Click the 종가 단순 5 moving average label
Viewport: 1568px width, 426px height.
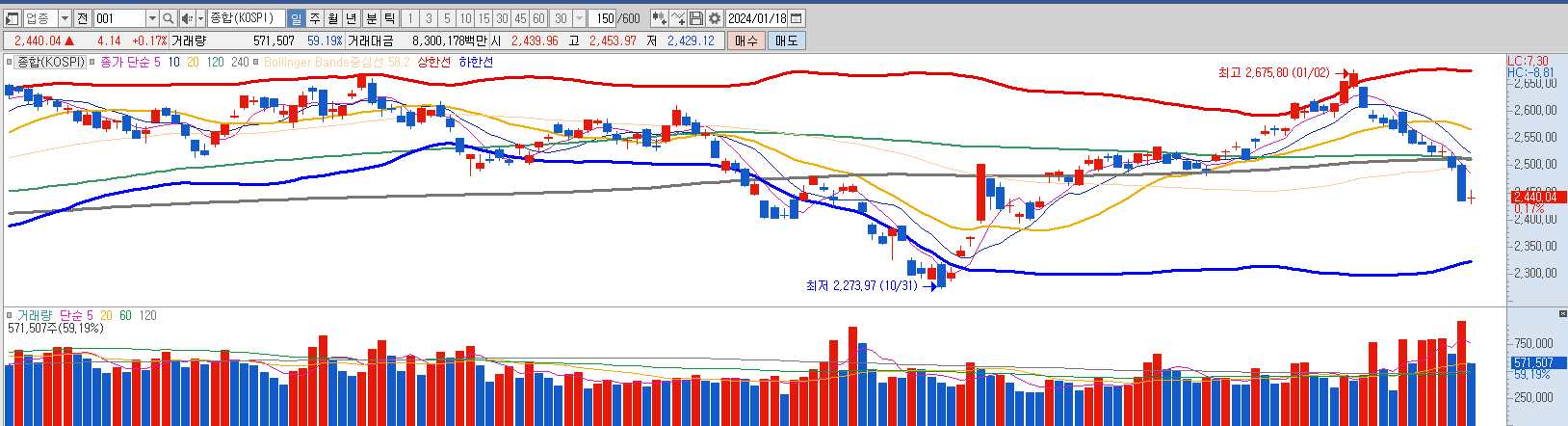click(x=130, y=62)
